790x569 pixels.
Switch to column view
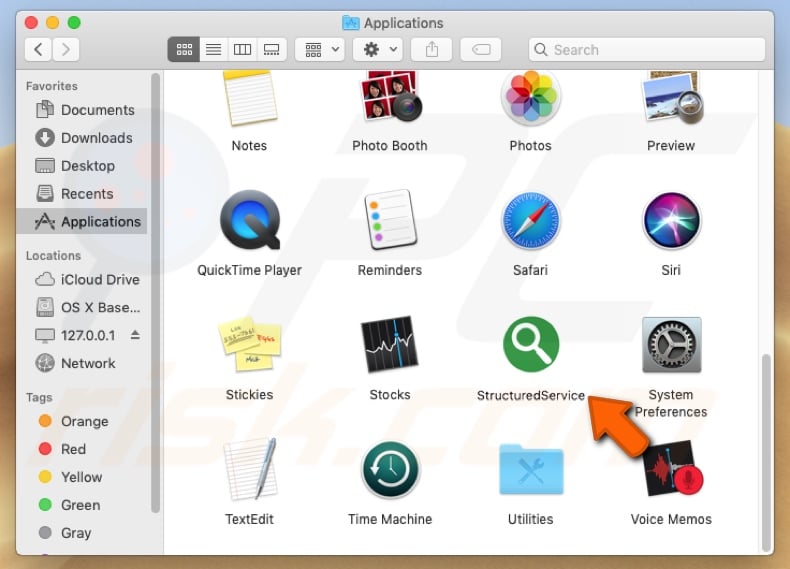(x=242, y=49)
